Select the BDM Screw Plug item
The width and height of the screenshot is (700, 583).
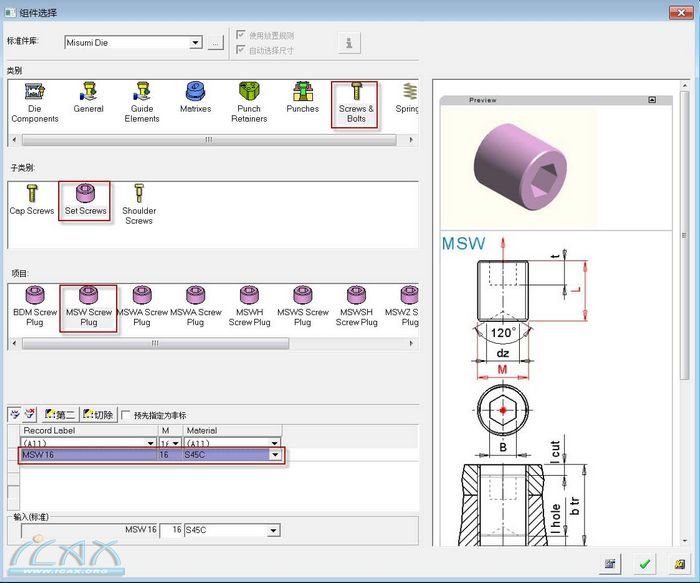tap(35, 307)
